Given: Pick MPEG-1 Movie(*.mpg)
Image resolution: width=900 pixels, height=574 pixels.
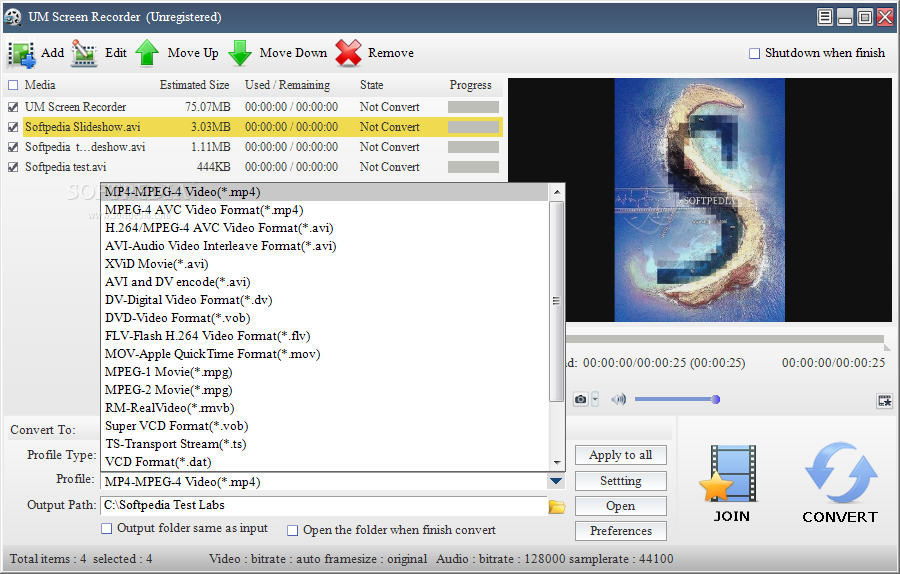Looking at the screenshot, I should click(325, 372).
